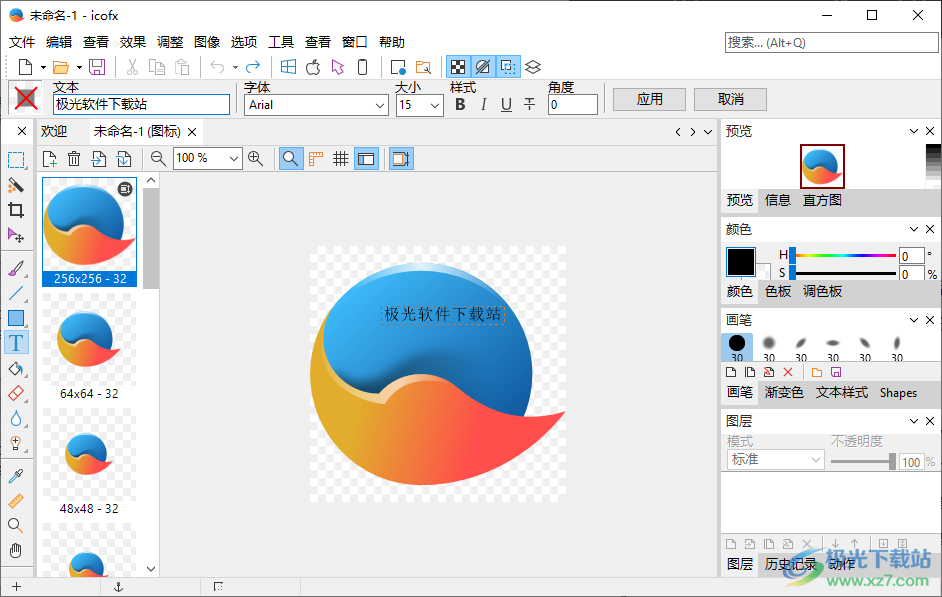Click the Zoom Out magnifier icon
942x597 pixels.
click(x=157, y=158)
